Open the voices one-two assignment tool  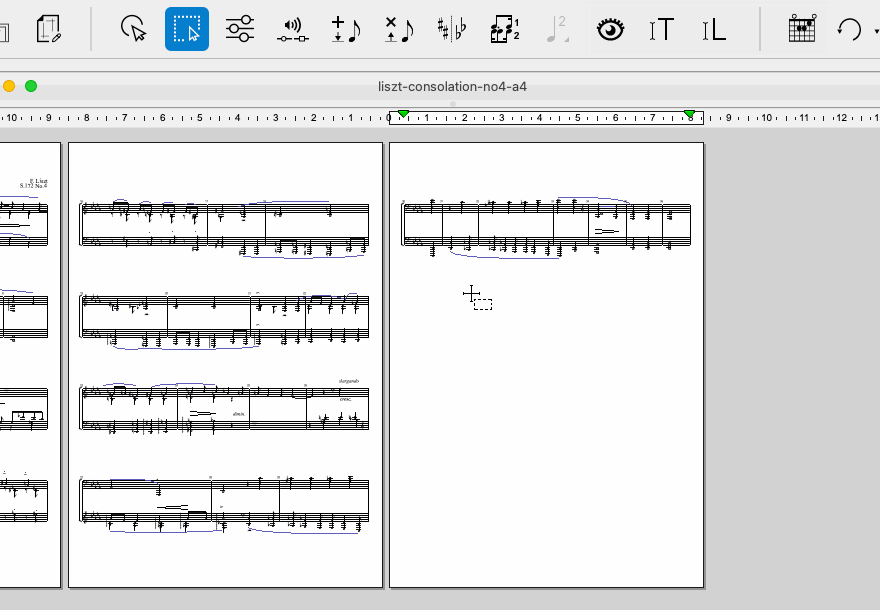click(x=505, y=29)
